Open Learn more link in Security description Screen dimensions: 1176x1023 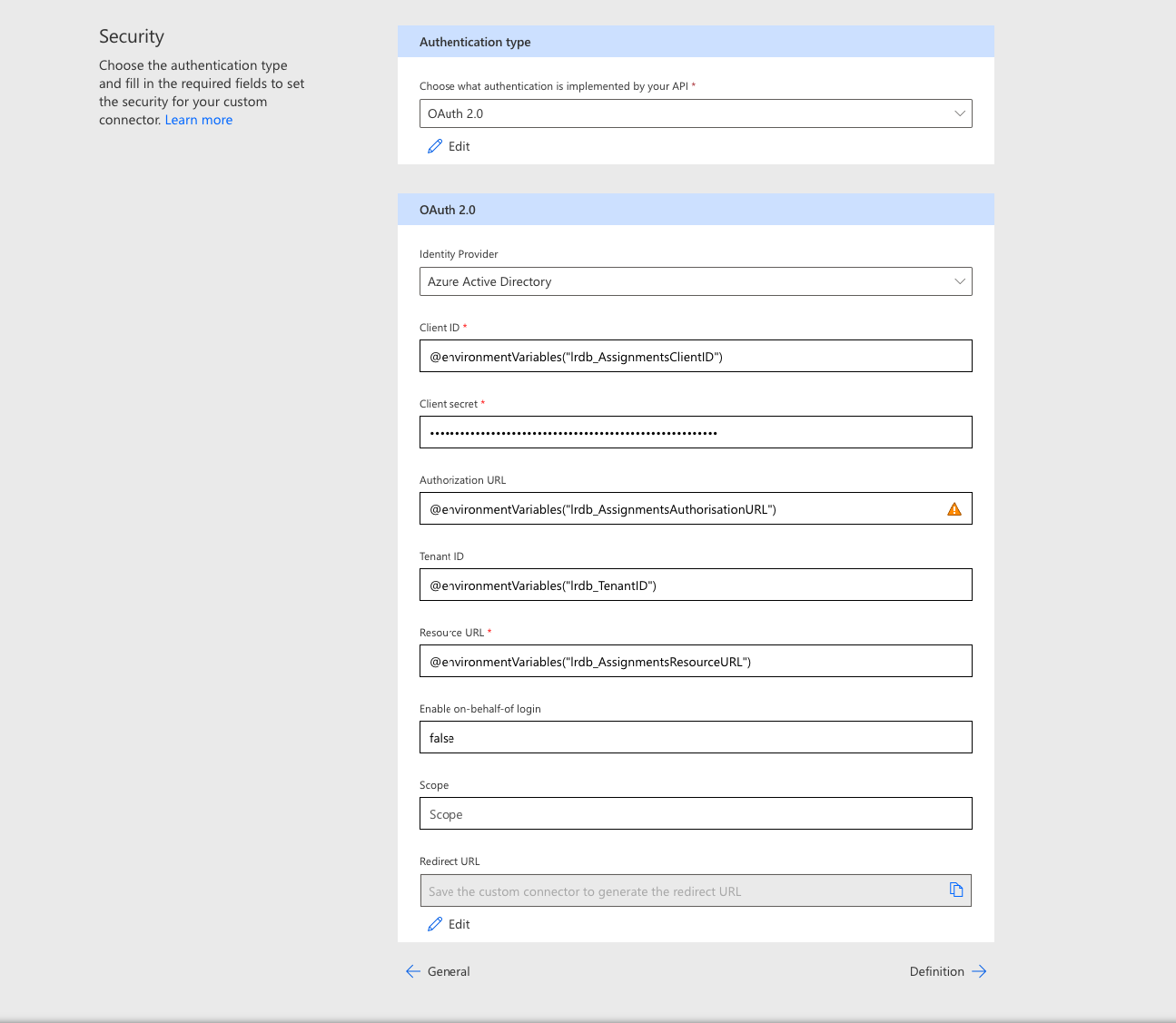(x=199, y=120)
